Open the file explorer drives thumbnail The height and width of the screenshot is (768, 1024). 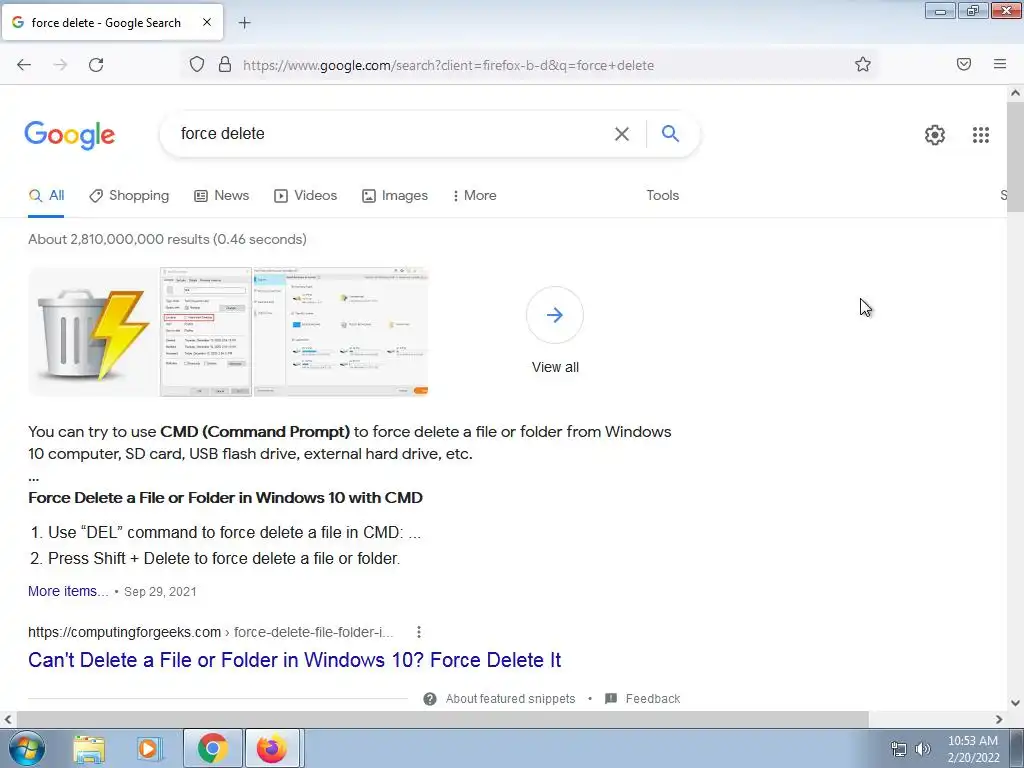point(340,332)
